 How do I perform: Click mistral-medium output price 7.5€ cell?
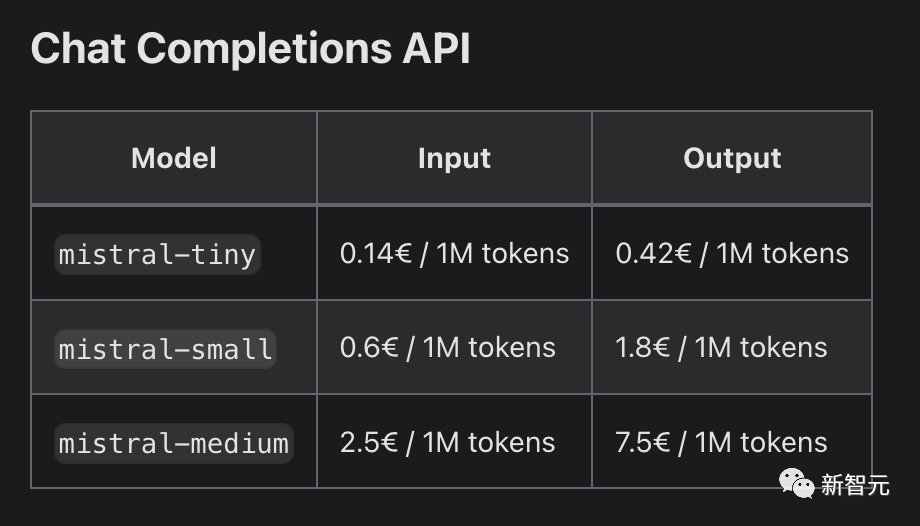point(732,442)
